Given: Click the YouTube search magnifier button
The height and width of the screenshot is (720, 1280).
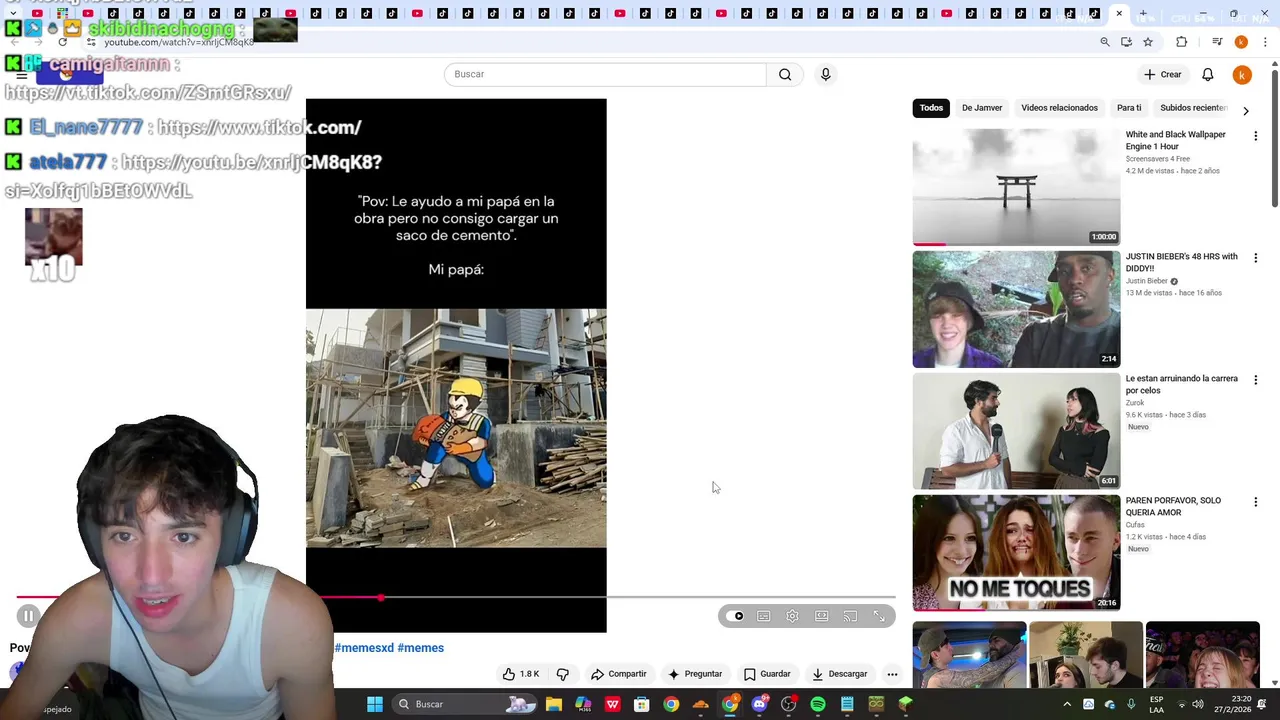Looking at the screenshot, I should point(785,74).
